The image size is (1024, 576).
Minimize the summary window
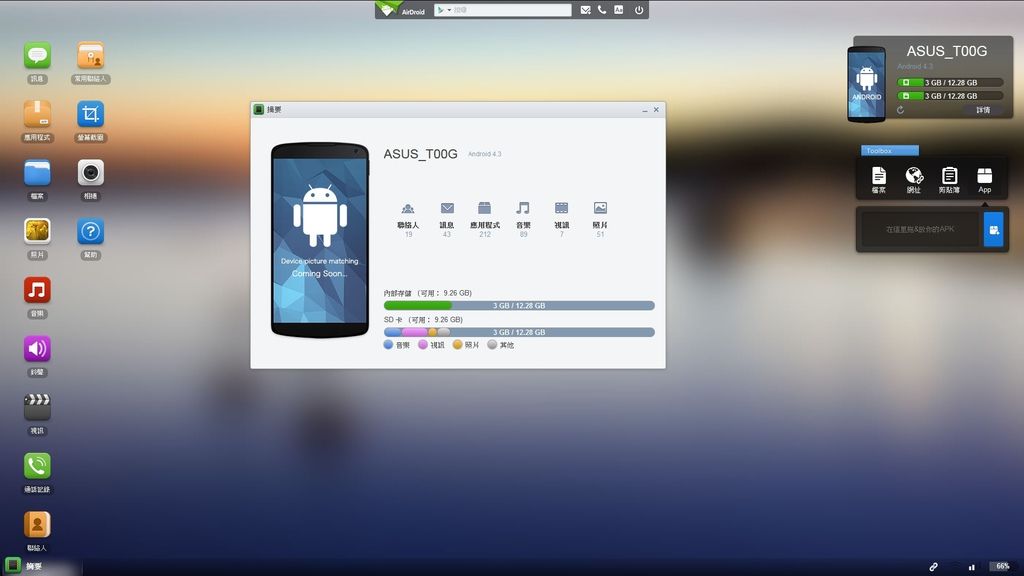pyautogui.click(x=645, y=110)
